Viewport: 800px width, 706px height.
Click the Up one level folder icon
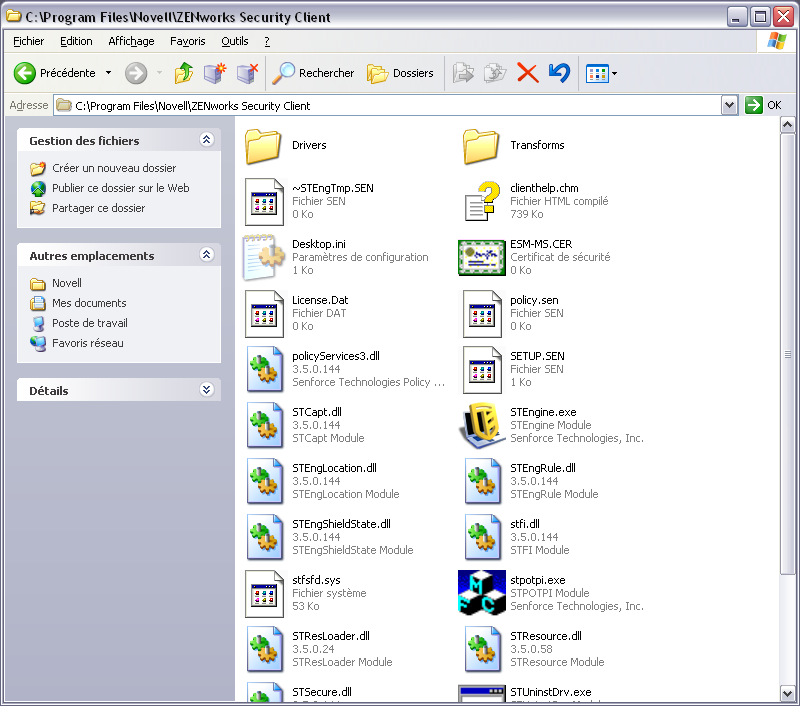point(183,73)
